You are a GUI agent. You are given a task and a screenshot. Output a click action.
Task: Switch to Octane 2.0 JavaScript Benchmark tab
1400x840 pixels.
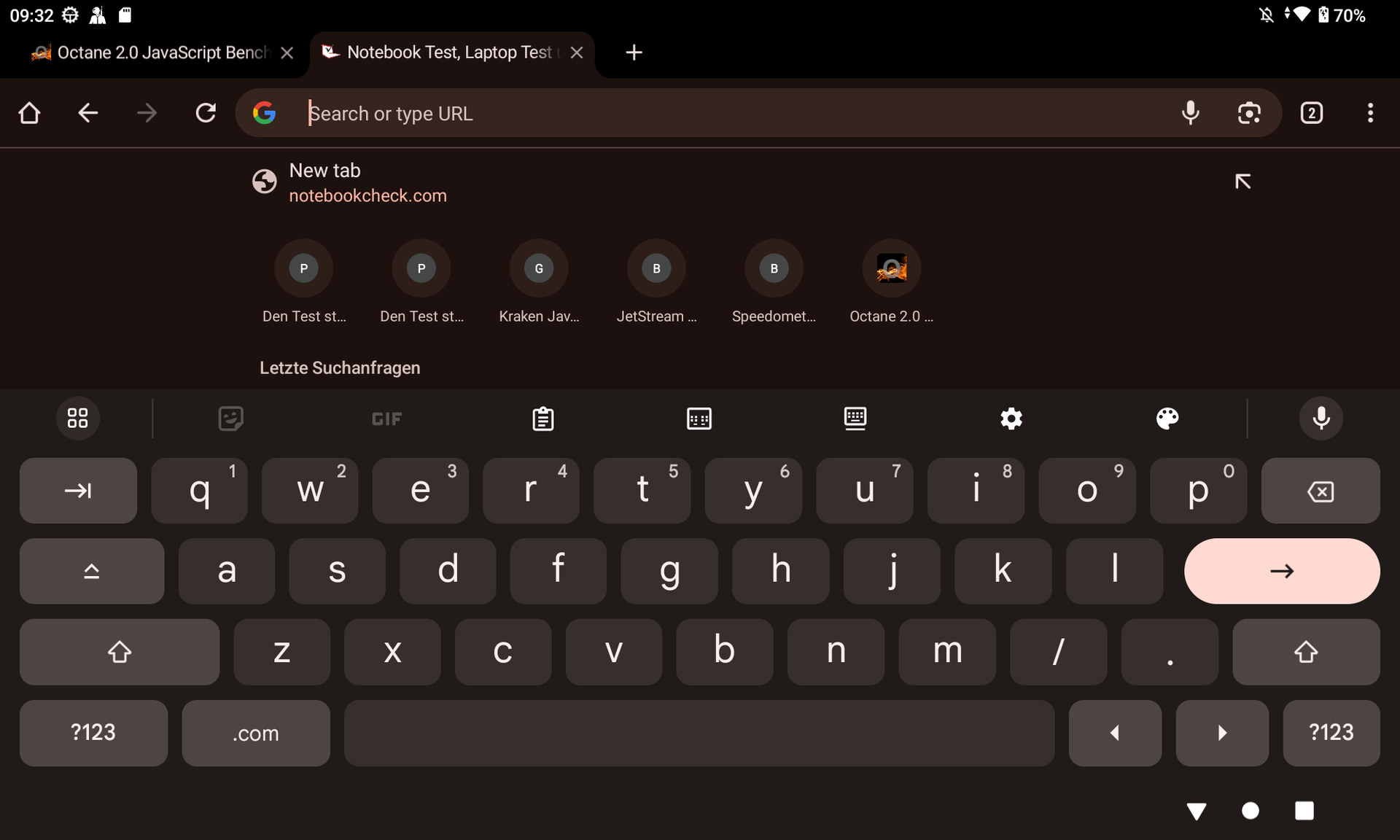[x=153, y=52]
